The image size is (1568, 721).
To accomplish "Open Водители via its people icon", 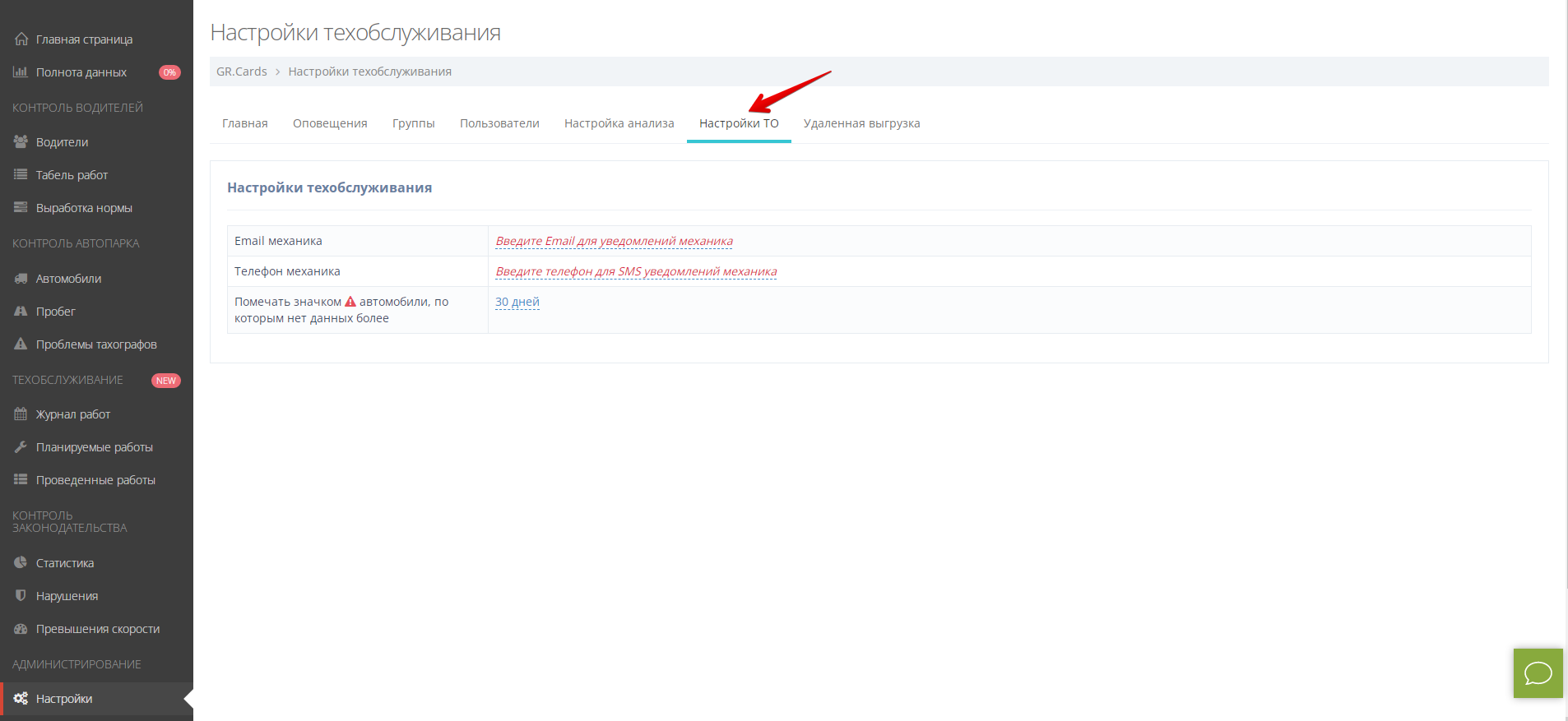I will click(21, 141).
